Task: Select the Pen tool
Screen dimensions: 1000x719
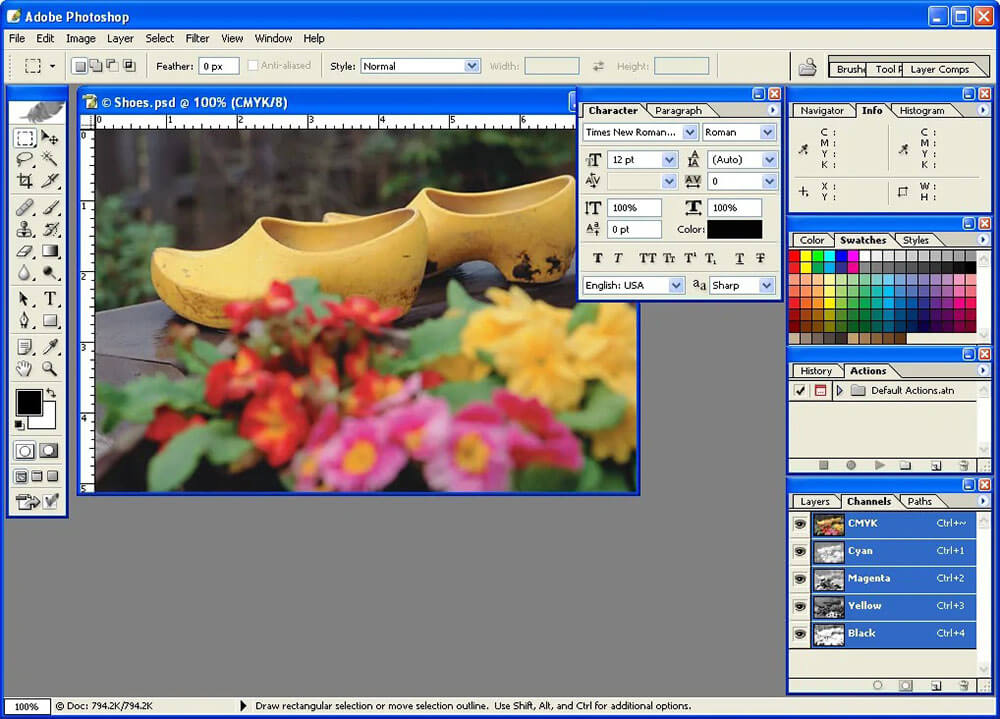Action: 25,320
